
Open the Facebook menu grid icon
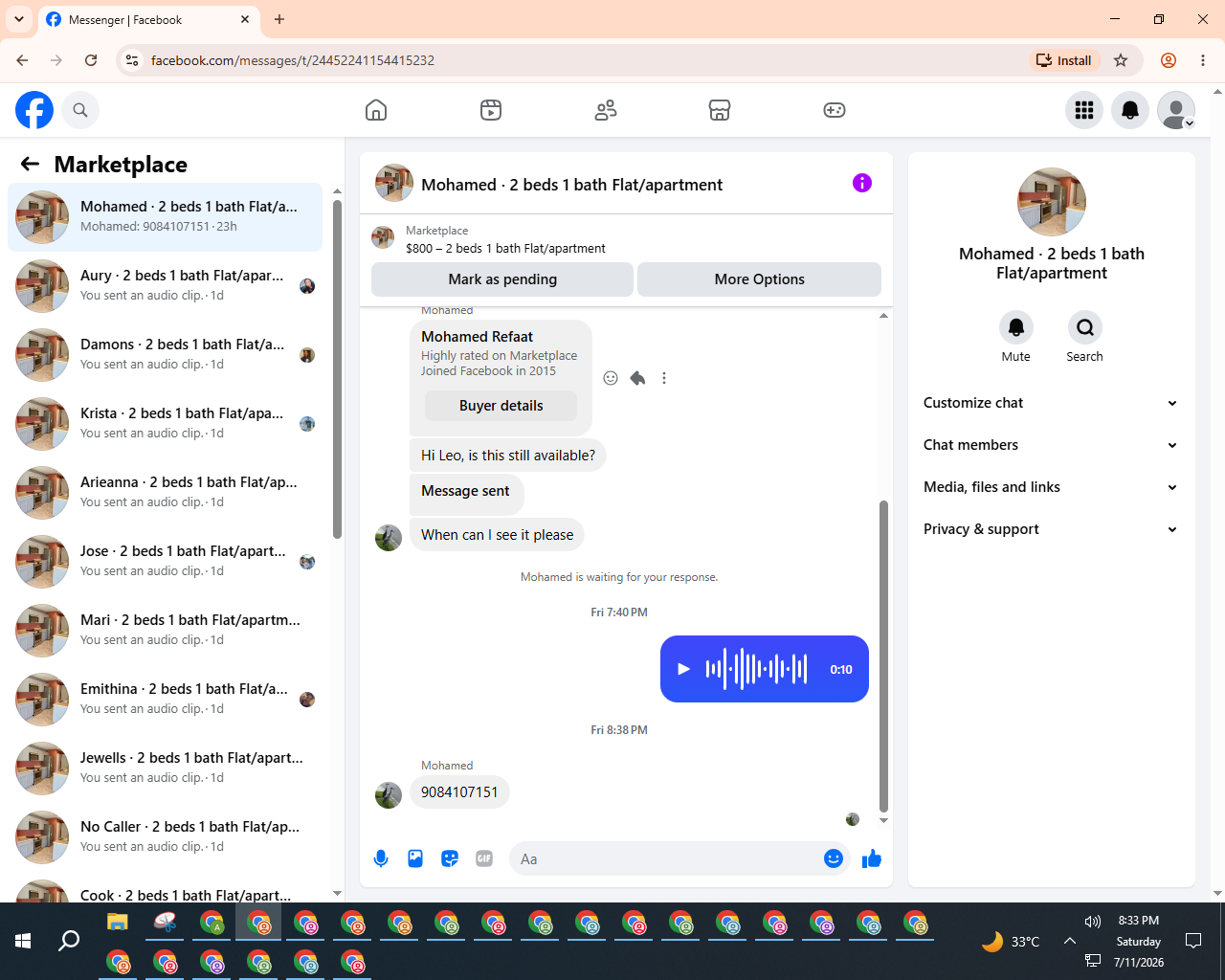coord(1084,110)
